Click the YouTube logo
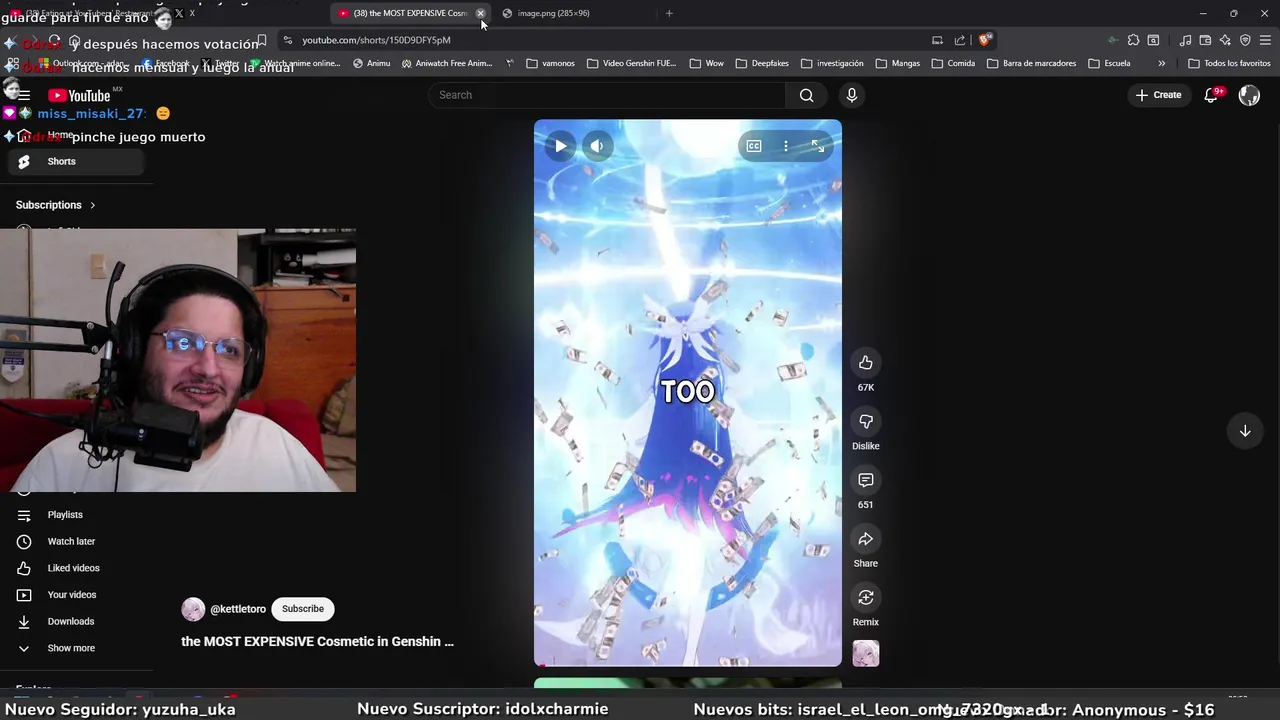Screen dimensions: 1280x720 (x=80, y=96)
